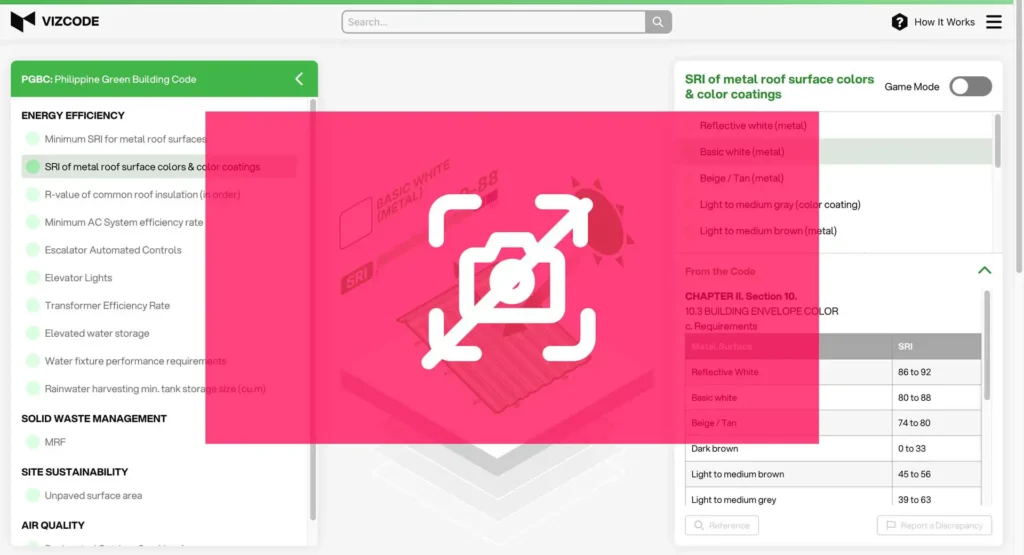Click the Vizcode logo icon
This screenshot has width=1024, height=555.
click(23, 21)
